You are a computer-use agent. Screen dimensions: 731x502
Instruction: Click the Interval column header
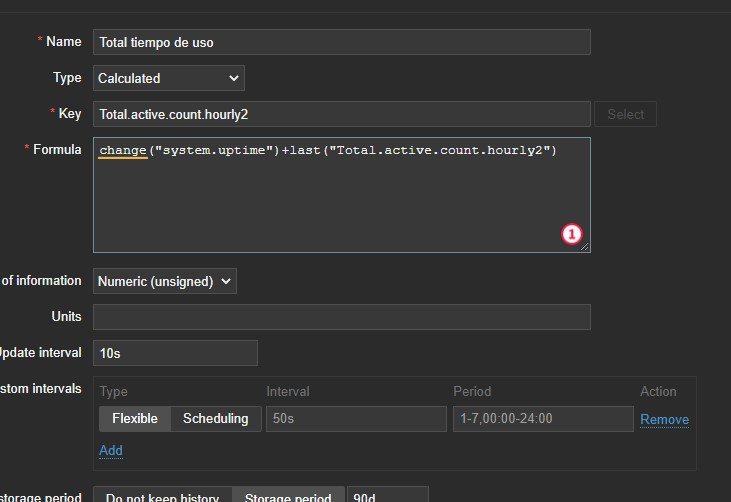tap(288, 392)
